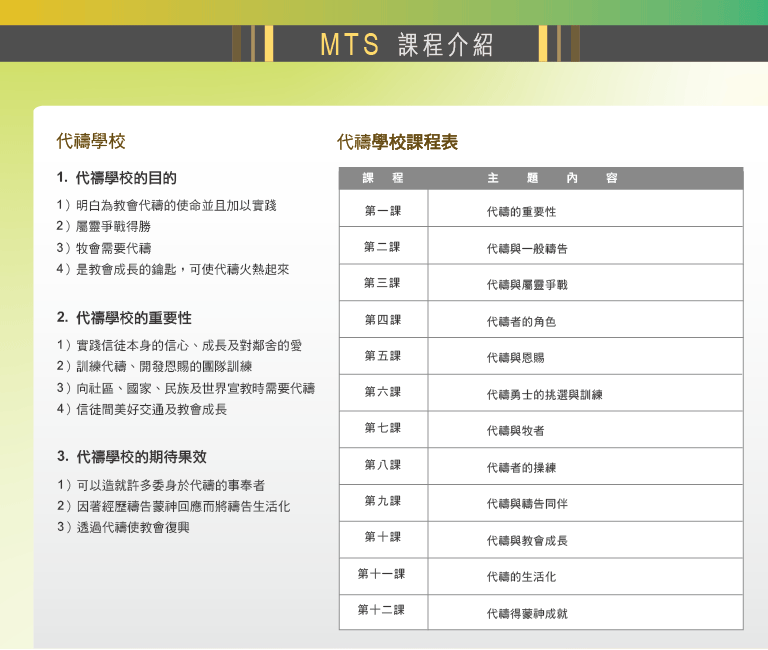Screen dimensions: 768x650
Task: Click the table cell '第四課'
Action: pos(383,320)
